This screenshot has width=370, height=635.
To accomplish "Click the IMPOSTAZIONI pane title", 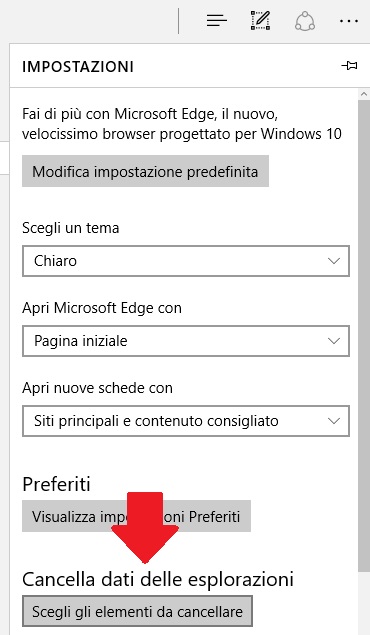I will [x=78, y=67].
